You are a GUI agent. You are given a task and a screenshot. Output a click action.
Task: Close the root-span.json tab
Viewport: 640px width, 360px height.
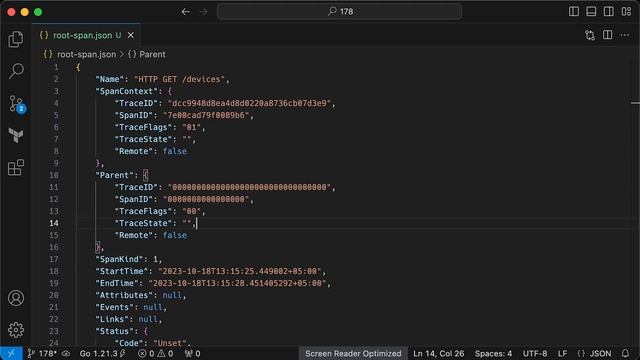[x=131, y=36]
